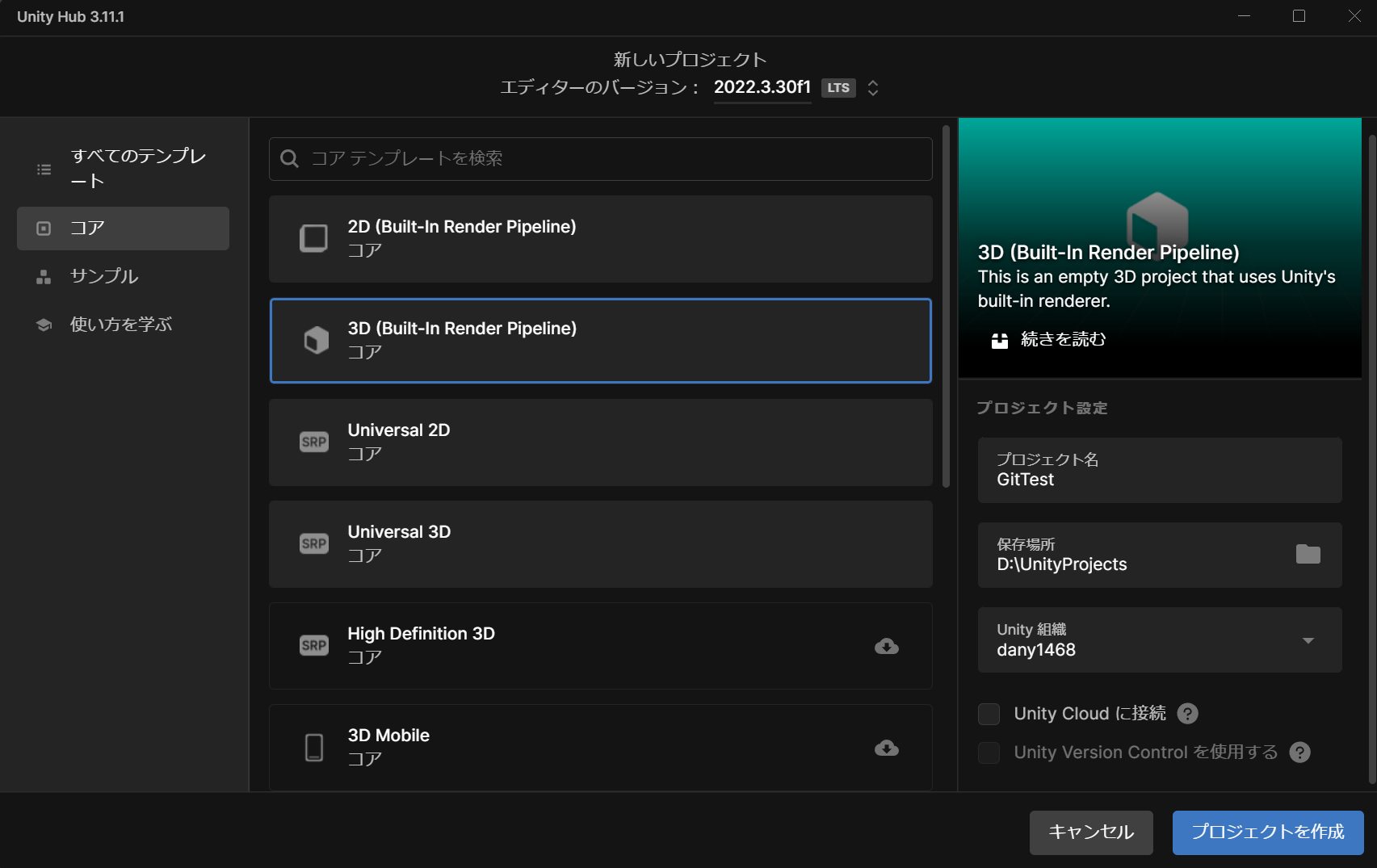Edit the 保存場所 path D:\UnityProjects
Screen dimensions: 1377x868
point(1160,555)
